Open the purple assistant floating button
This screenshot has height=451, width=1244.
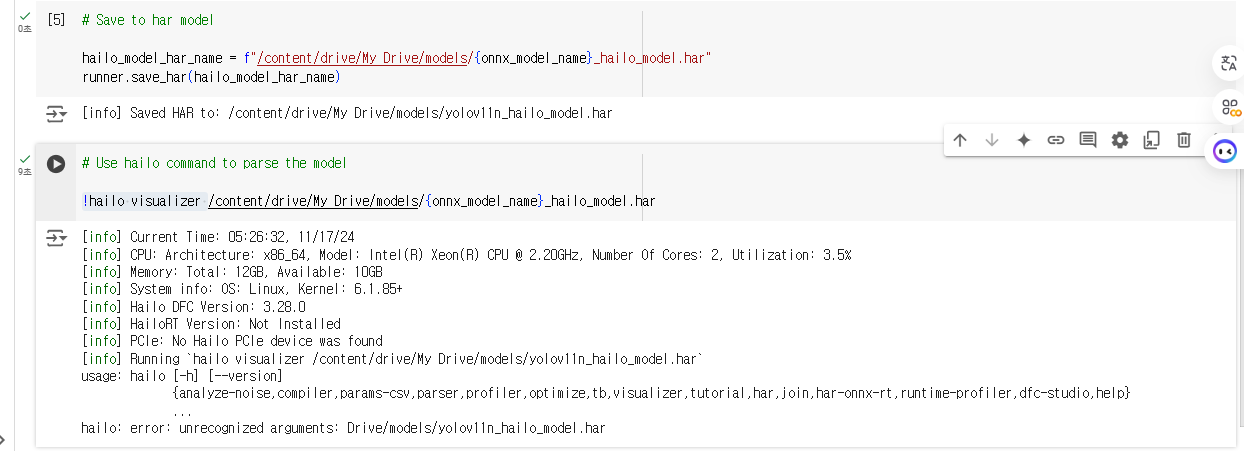pyautogui.click(x=1225, y=151)
